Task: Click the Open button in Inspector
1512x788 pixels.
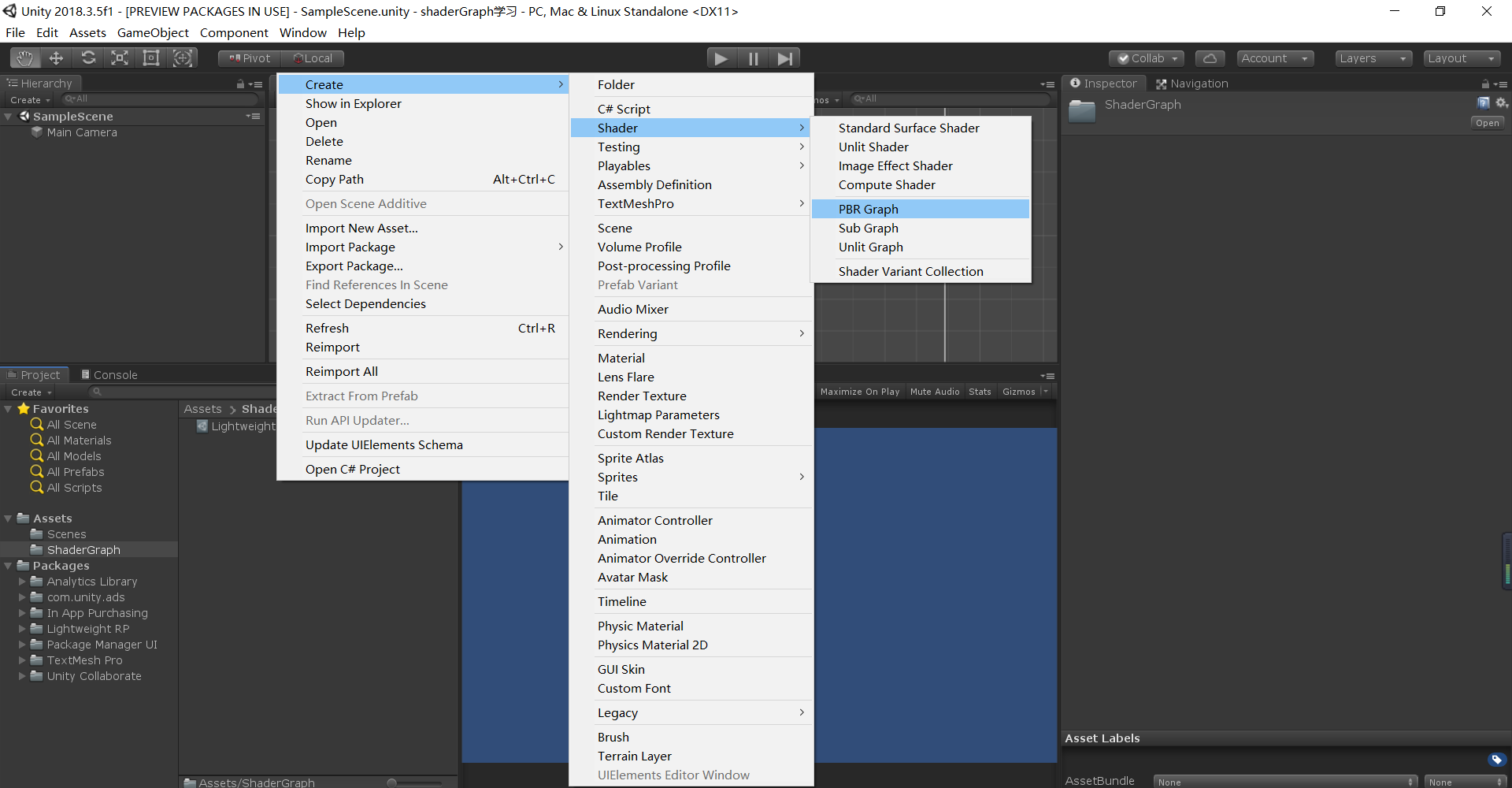Action: coord(1487,123)
